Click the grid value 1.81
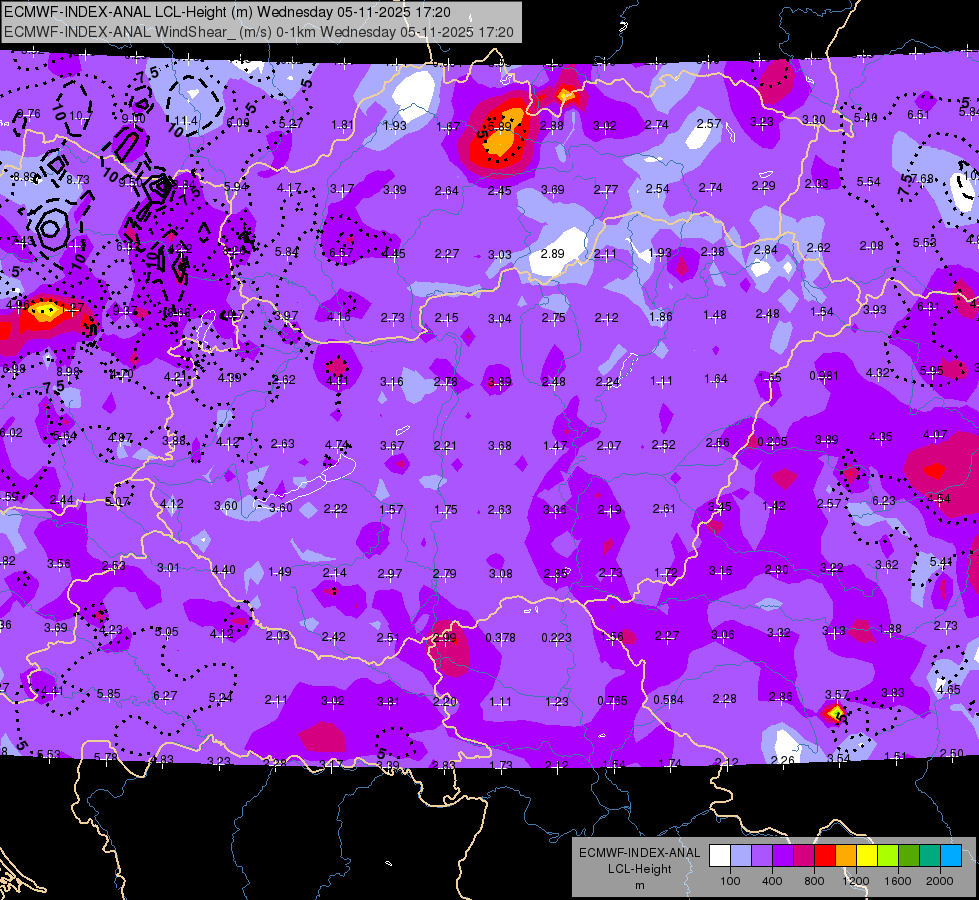979x900 pixels. click(x=342, y=125)
